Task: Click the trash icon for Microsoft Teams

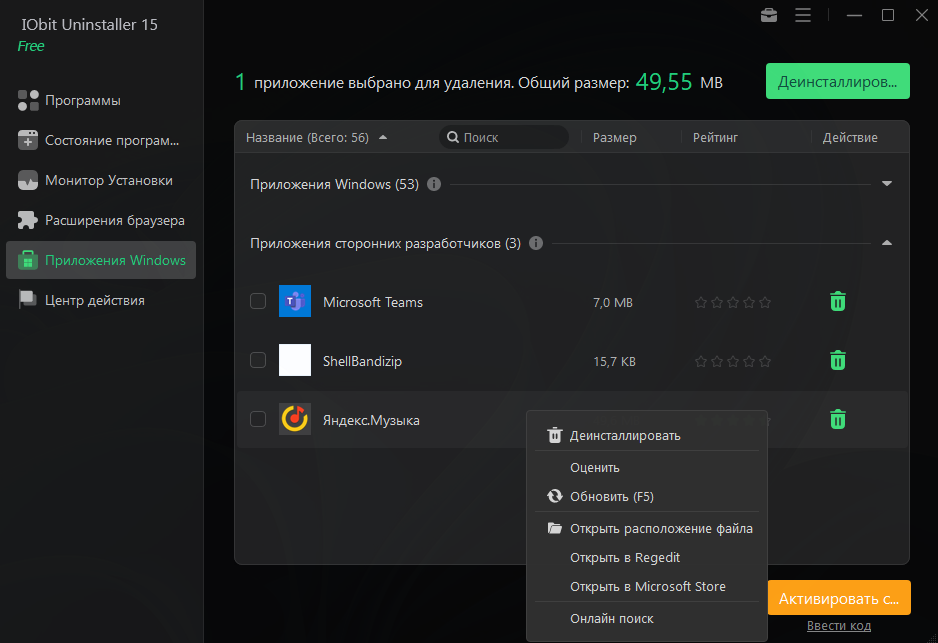Action: click(838, 301)
